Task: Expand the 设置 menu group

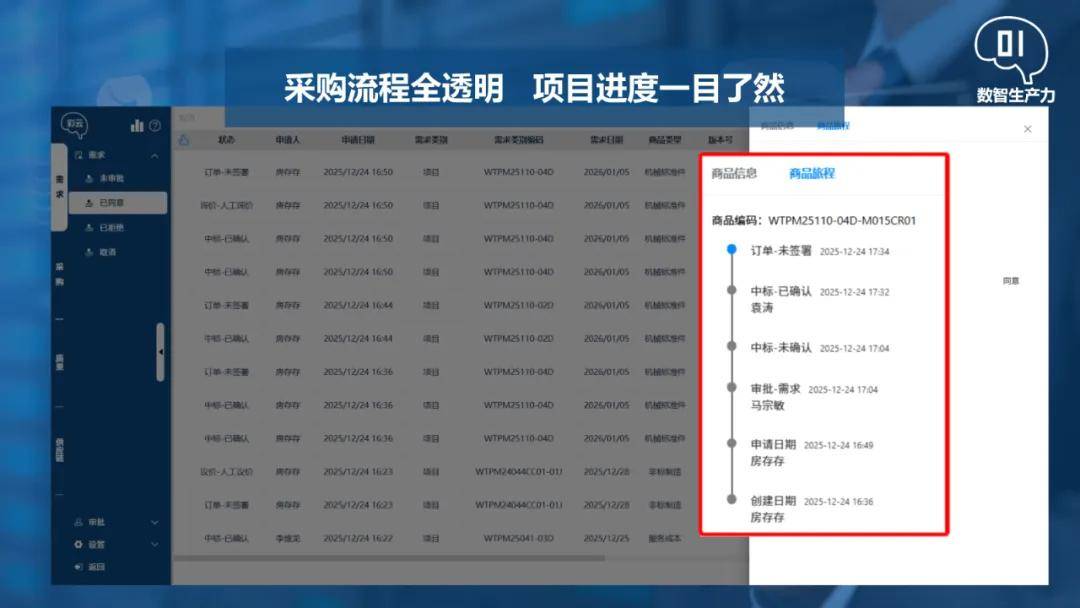Action: pyautogui.click(x=154, y=545)
